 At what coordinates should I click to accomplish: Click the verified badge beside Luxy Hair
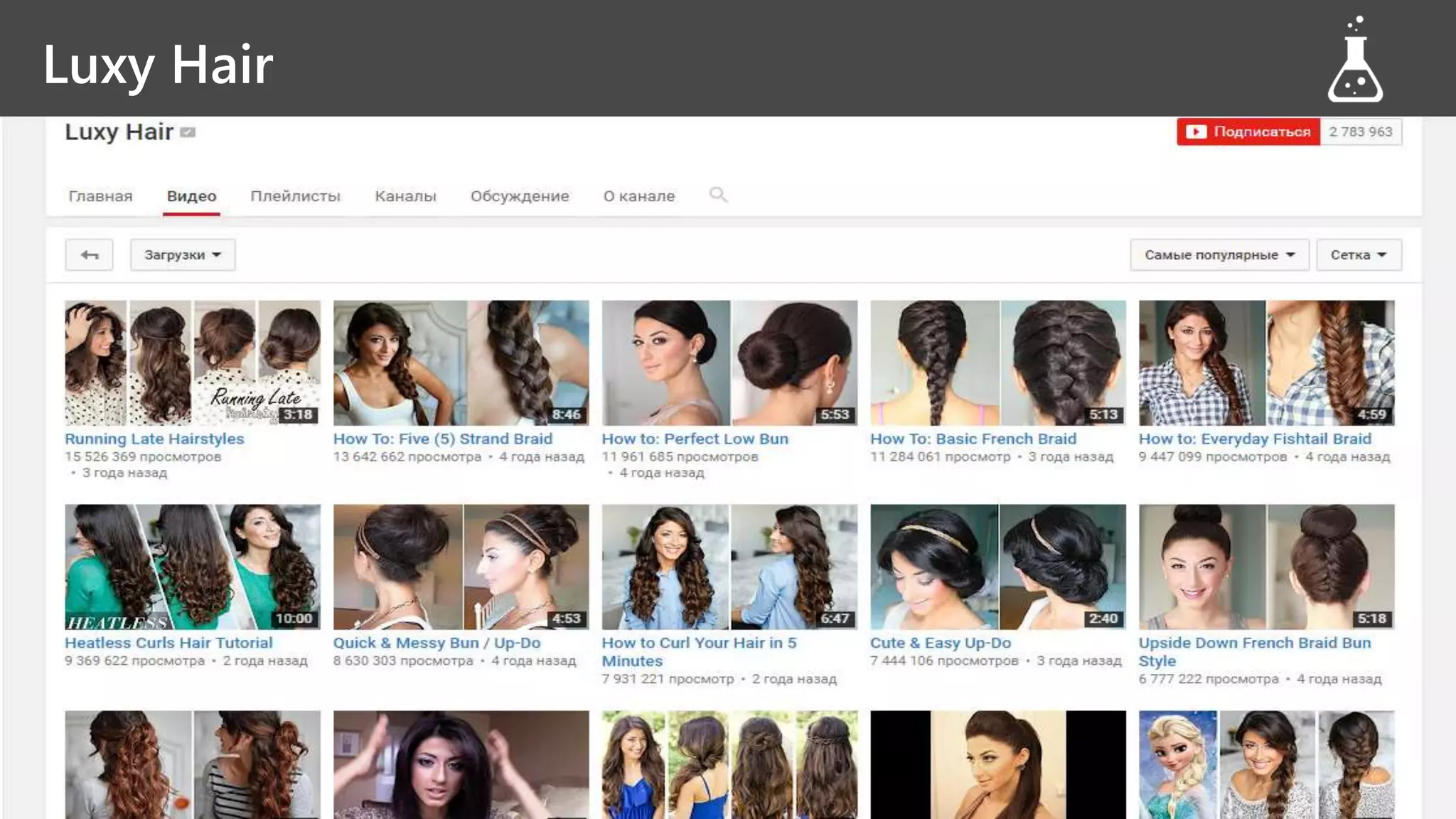188,132
